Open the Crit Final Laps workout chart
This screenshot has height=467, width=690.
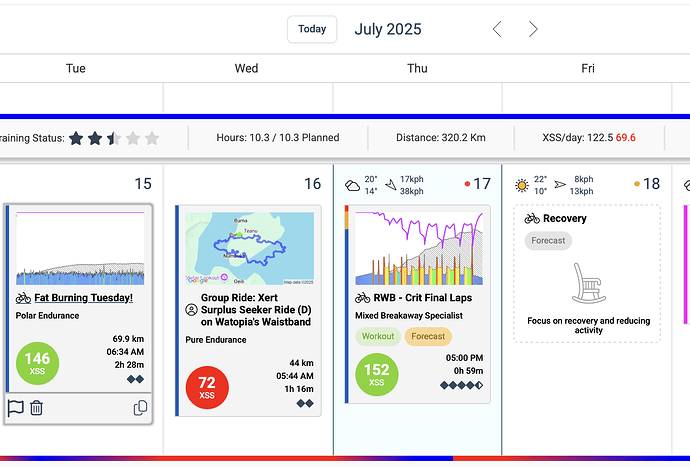(419, 248)
